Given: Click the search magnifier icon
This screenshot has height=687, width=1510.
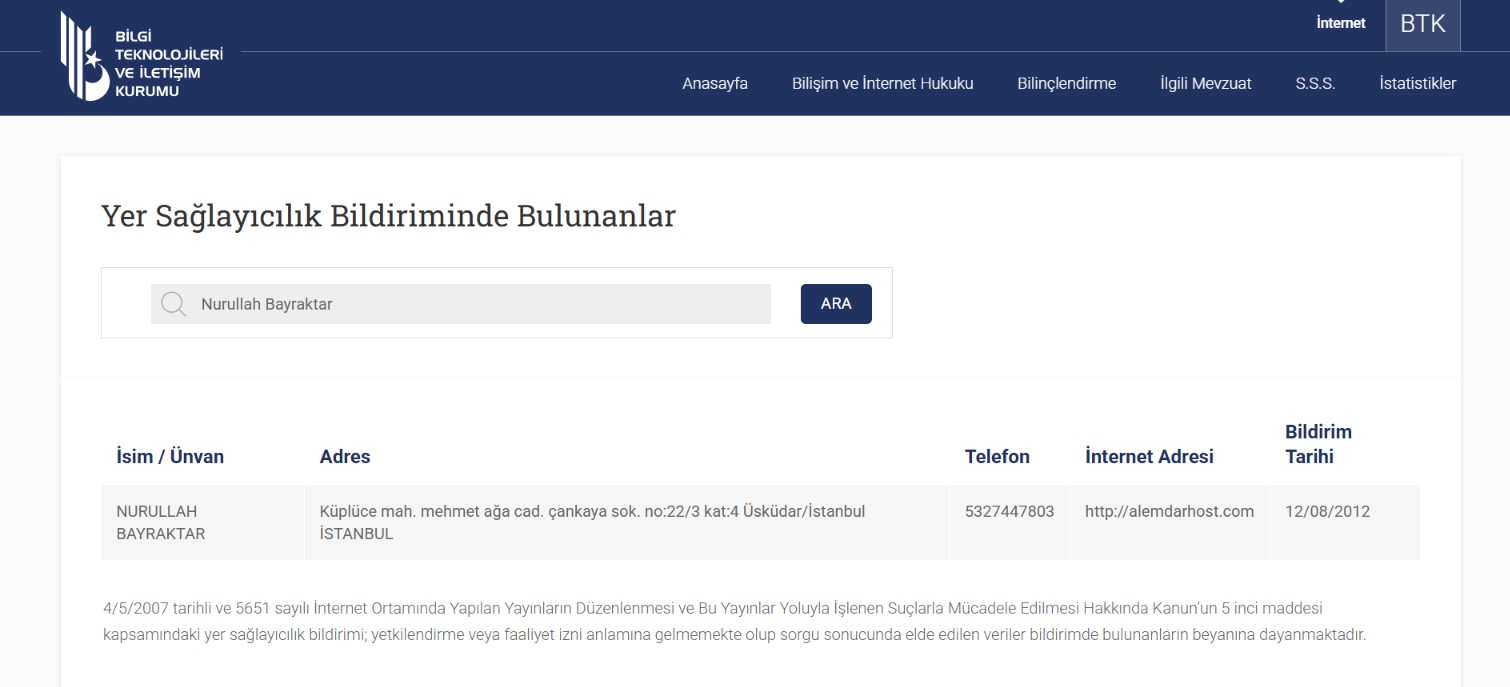Looking at the screenshot, I should point(174,304).
